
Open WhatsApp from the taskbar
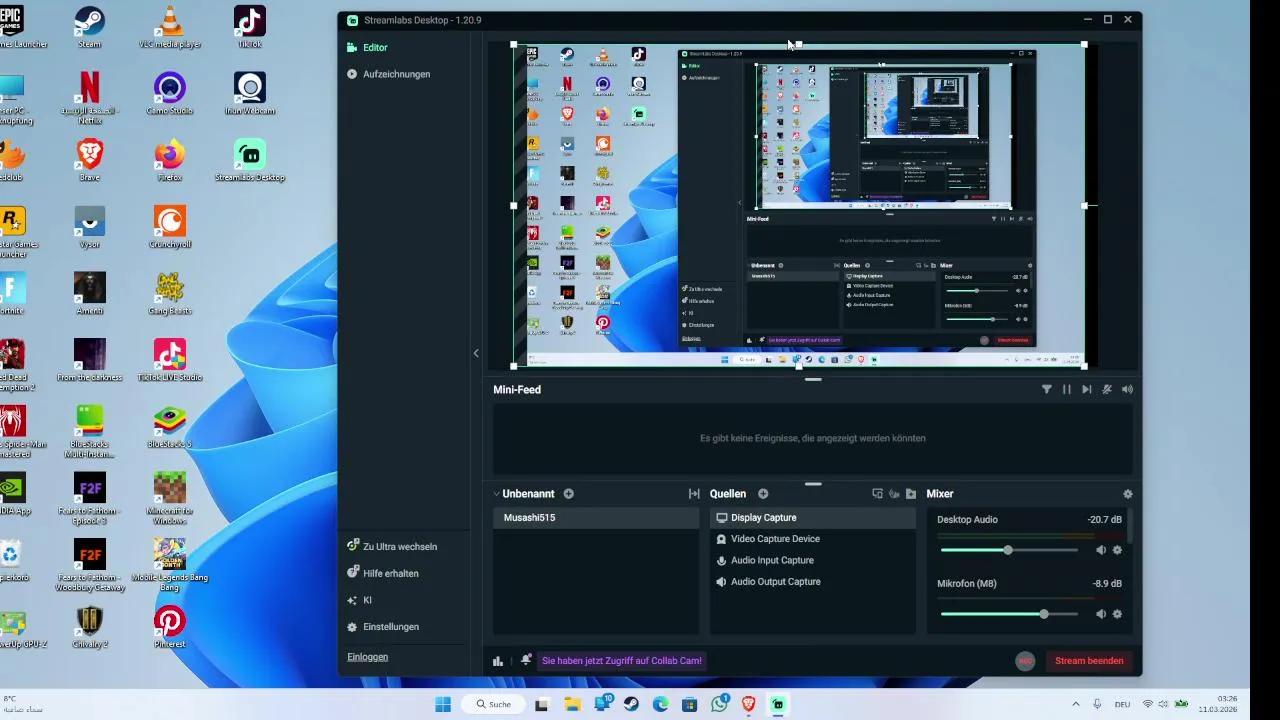pyautogui.click(x=720, y=704)
